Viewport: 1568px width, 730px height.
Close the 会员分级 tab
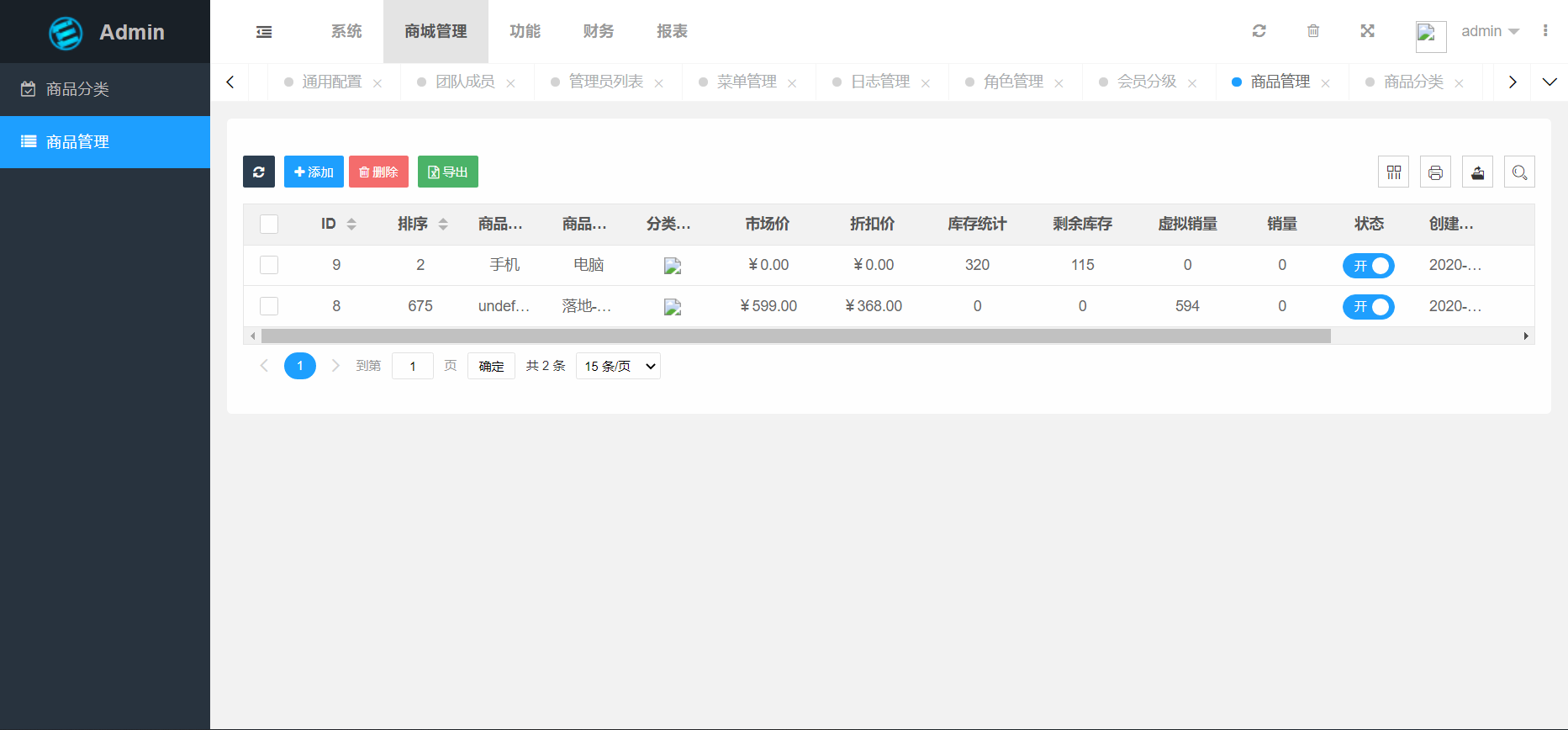tap(1192, 83)
